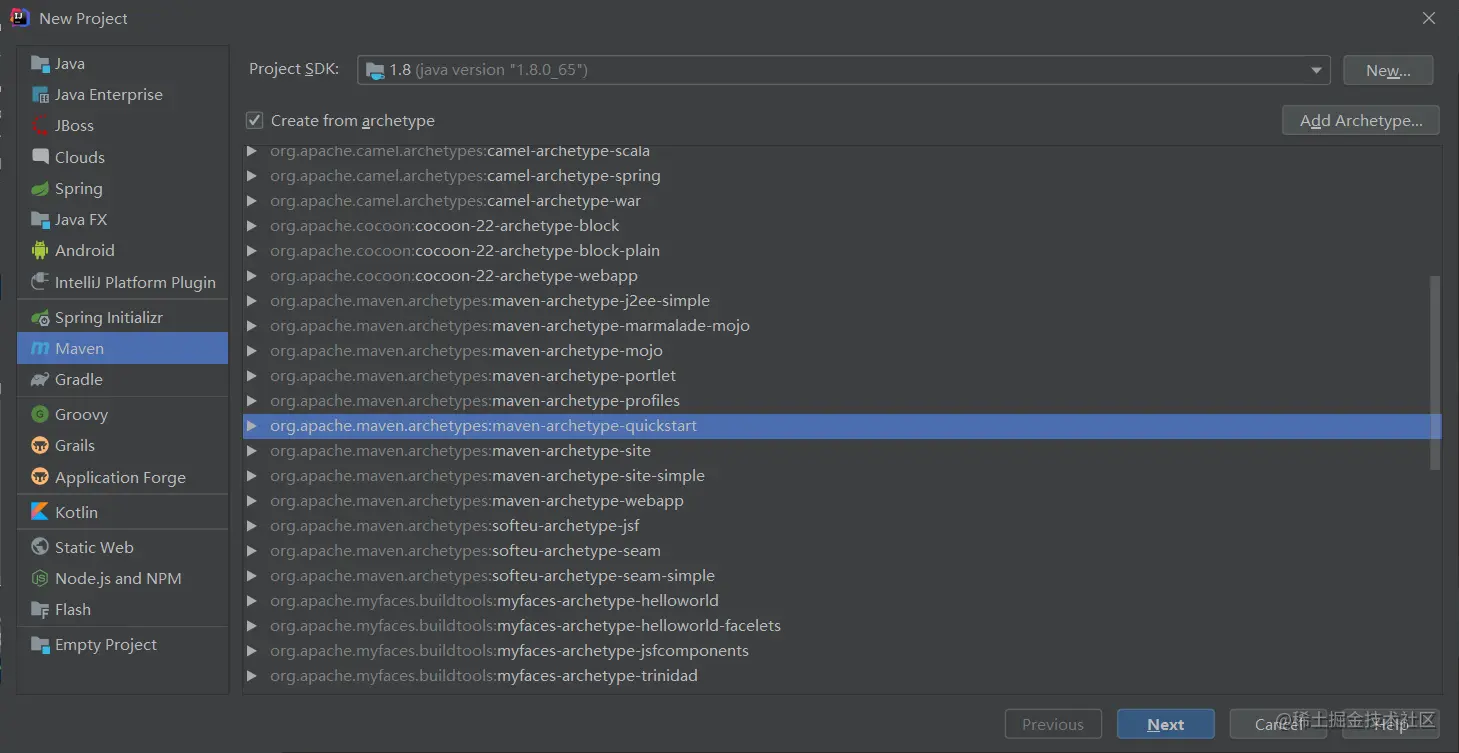
Task: Expand maven-archetype-quickstart tree node
Action: (252, 426)
